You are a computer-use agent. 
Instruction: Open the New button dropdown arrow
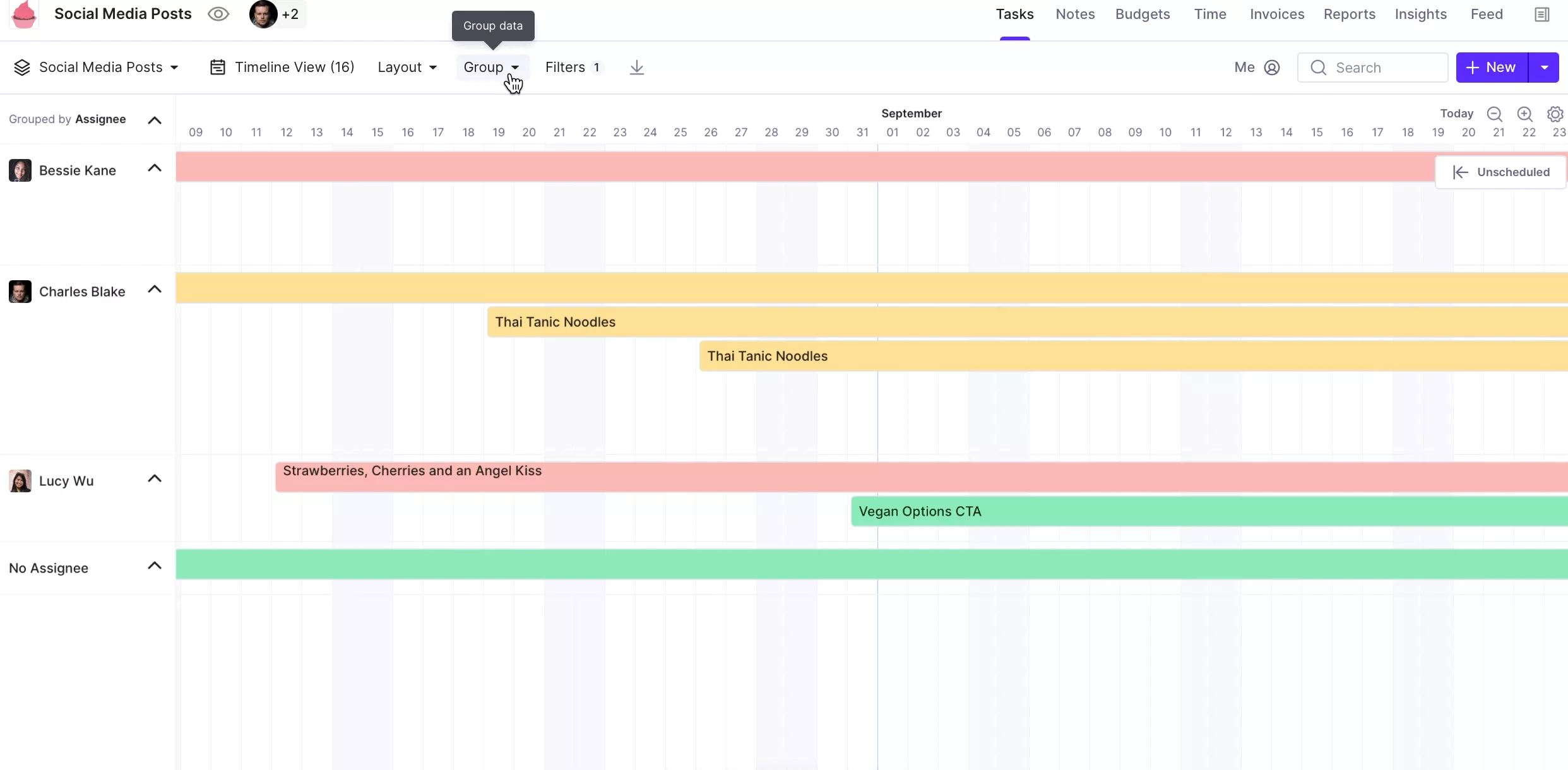(1544, 68)
